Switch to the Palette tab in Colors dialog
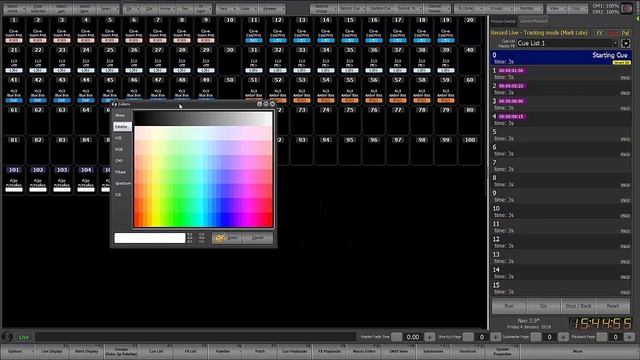This screenshot has width=640, height=360. pos(122,127)
